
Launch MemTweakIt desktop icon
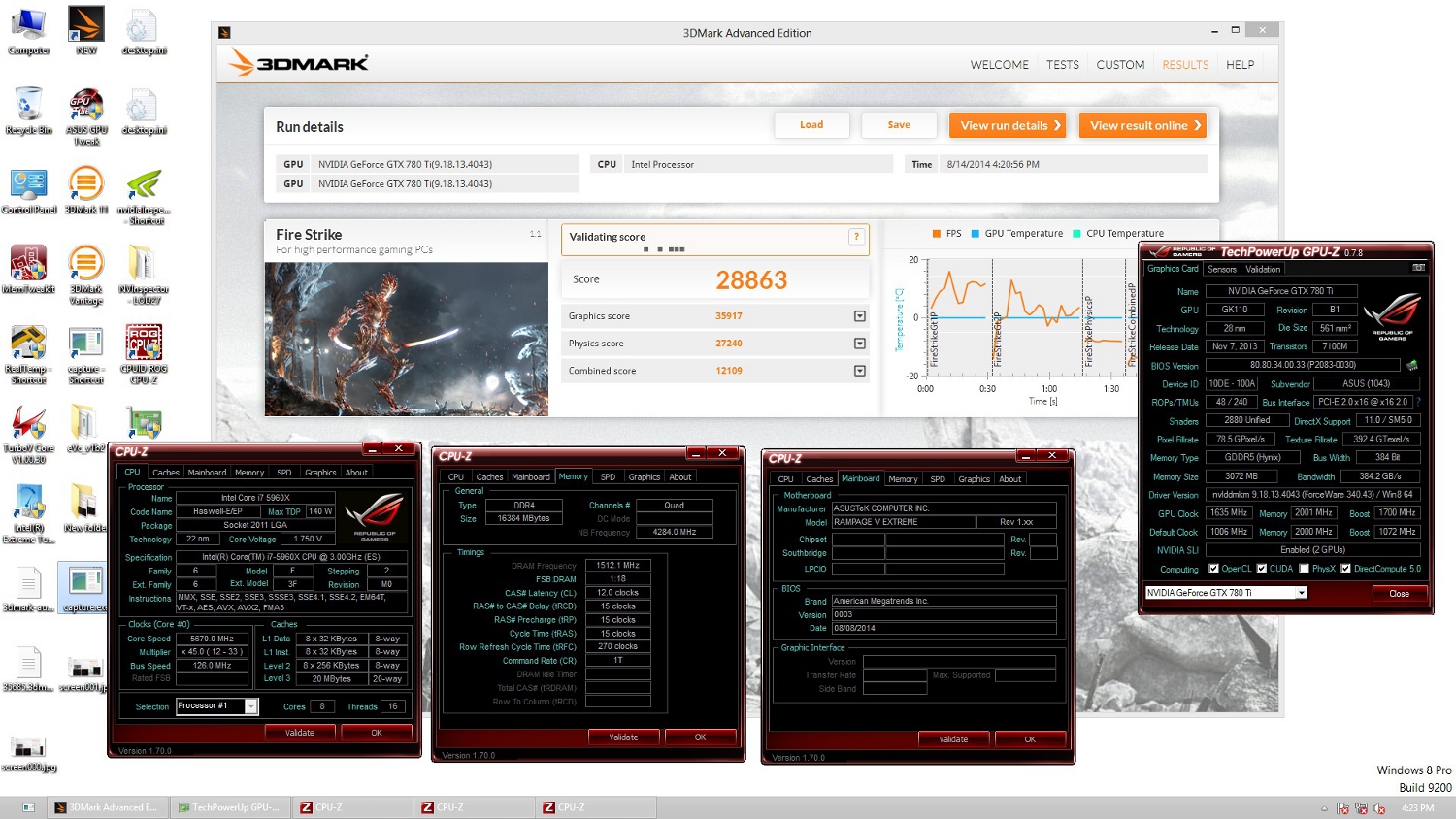(28, 270)
